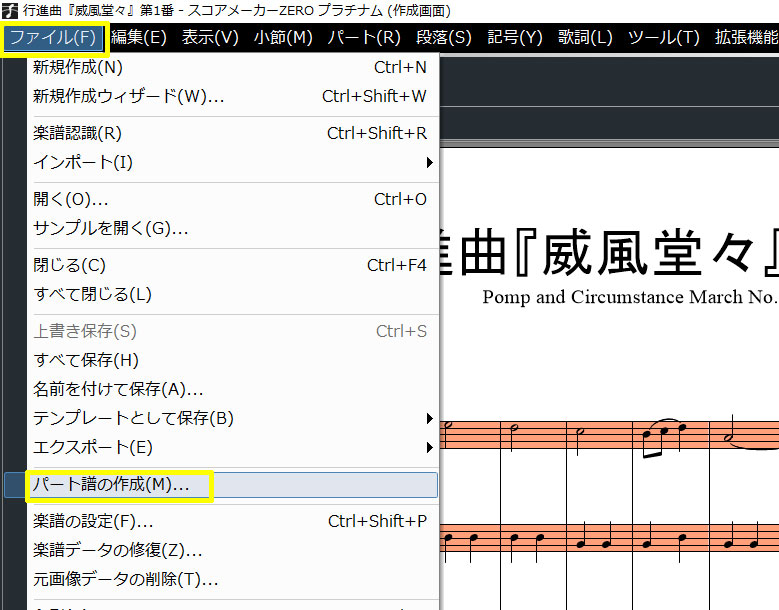Open the パート(R) menu

(x=364, y=38)
